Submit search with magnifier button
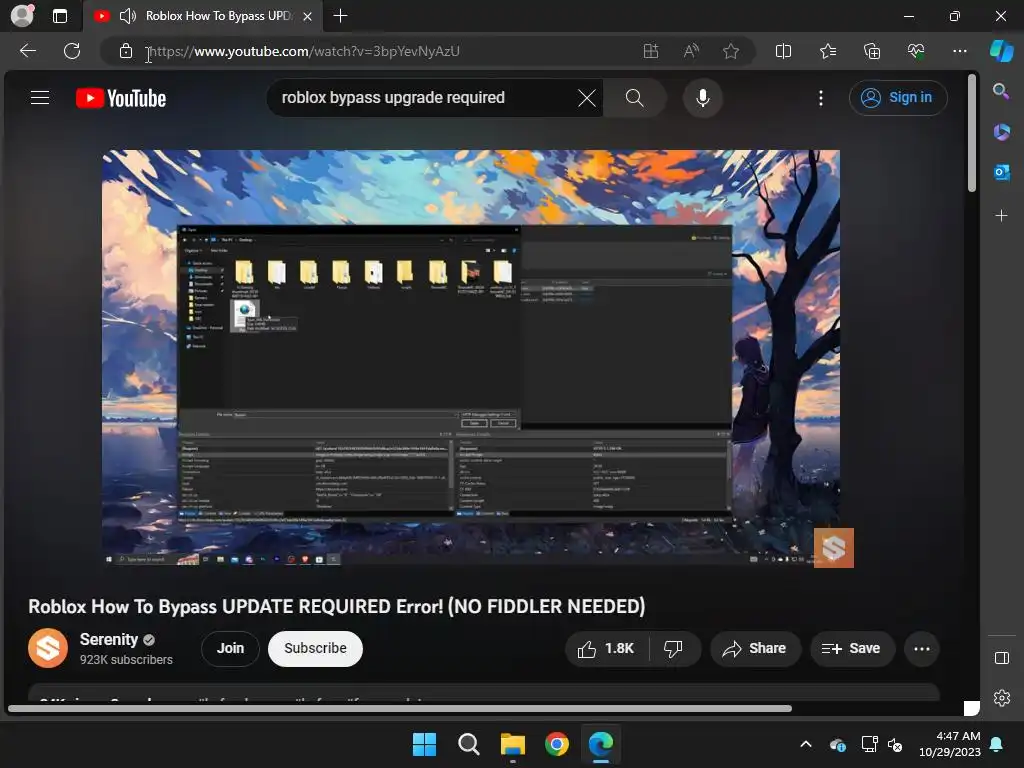The height and width of the screenshot is (768, 1024). 634,98
